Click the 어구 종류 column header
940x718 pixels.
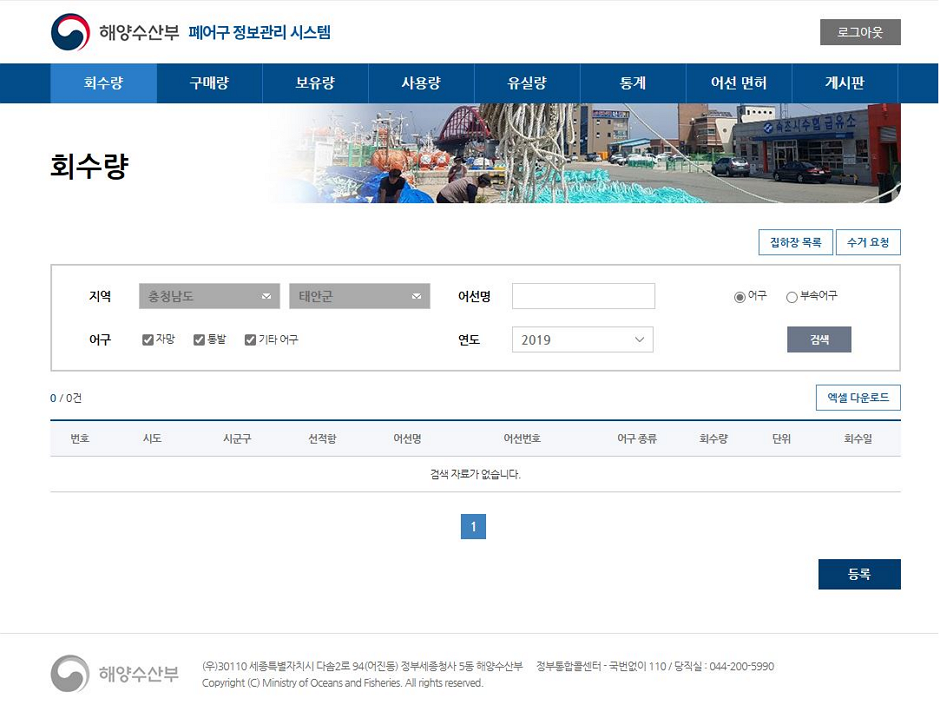coord(637,439)
